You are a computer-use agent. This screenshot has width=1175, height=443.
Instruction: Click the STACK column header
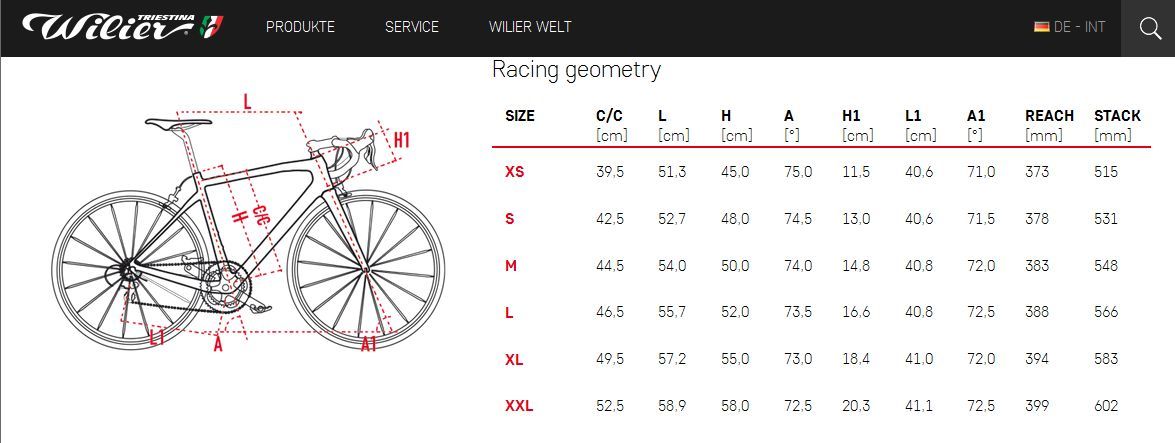tap(1117, 116)
